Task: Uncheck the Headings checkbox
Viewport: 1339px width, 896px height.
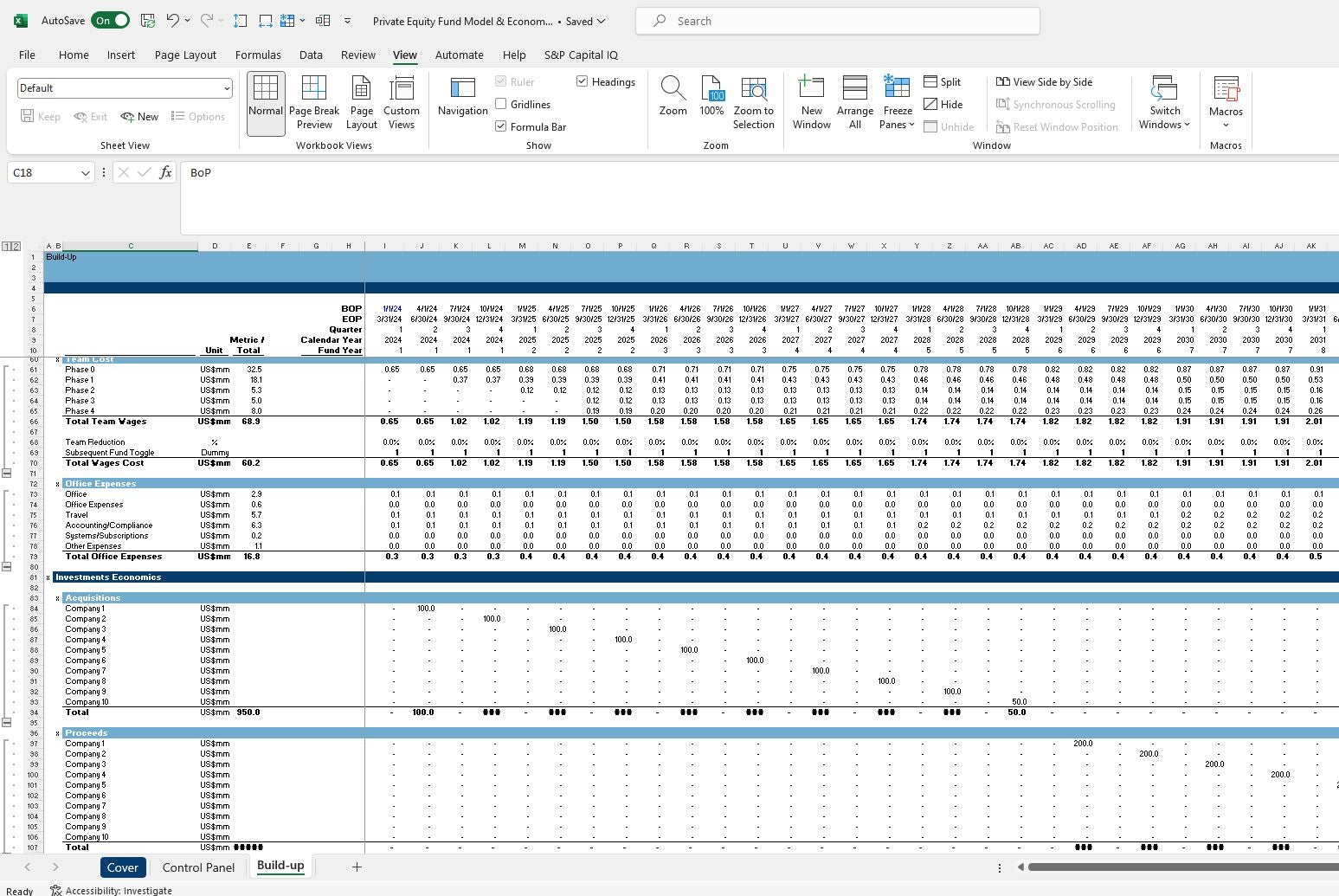Action: (580, 81)
